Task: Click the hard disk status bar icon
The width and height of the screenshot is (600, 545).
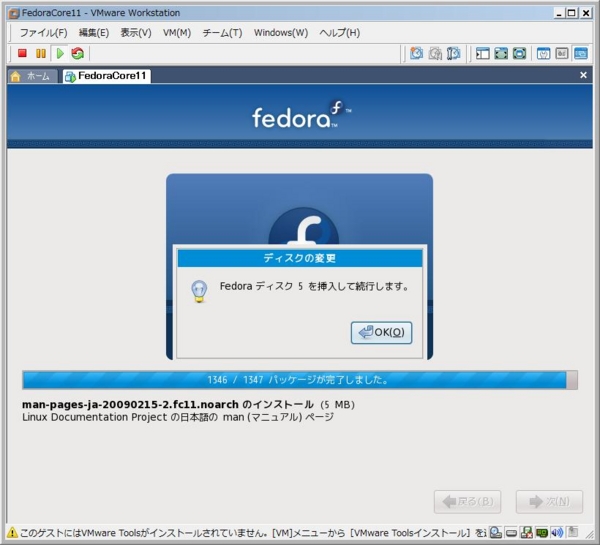Action: [x=511, y=533]
